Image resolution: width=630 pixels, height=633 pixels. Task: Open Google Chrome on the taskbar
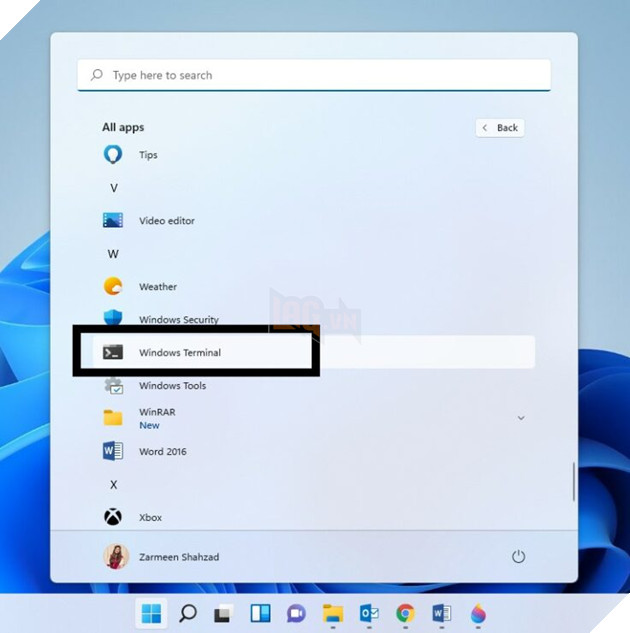click(x=406, y=614)
